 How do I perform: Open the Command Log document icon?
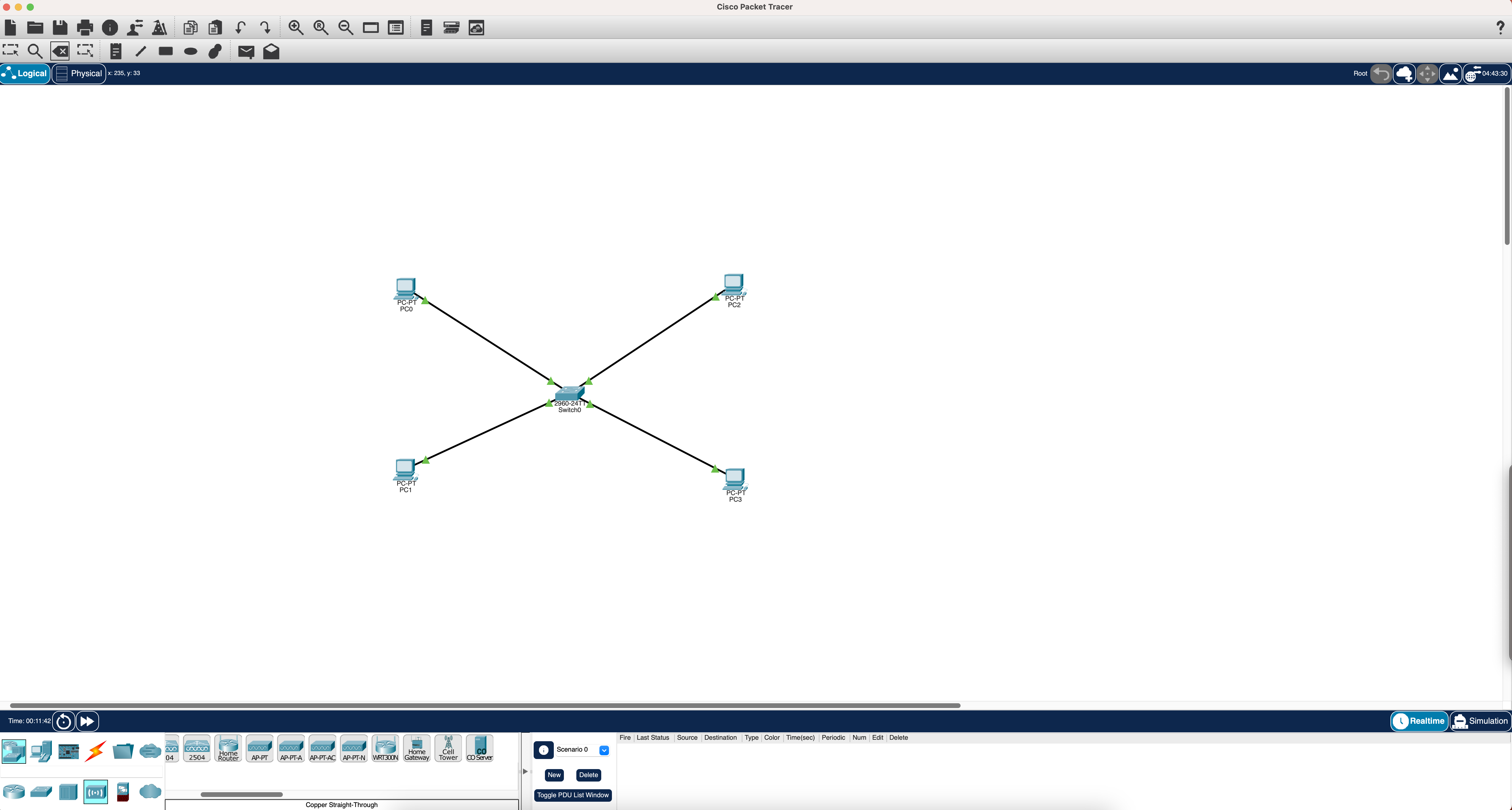click(427, 28)
